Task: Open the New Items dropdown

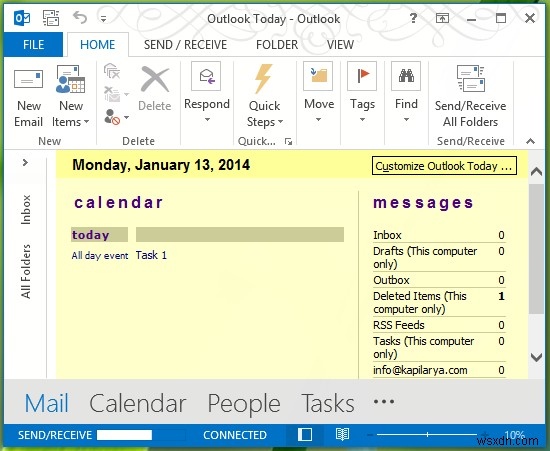Action: point(71,96)
